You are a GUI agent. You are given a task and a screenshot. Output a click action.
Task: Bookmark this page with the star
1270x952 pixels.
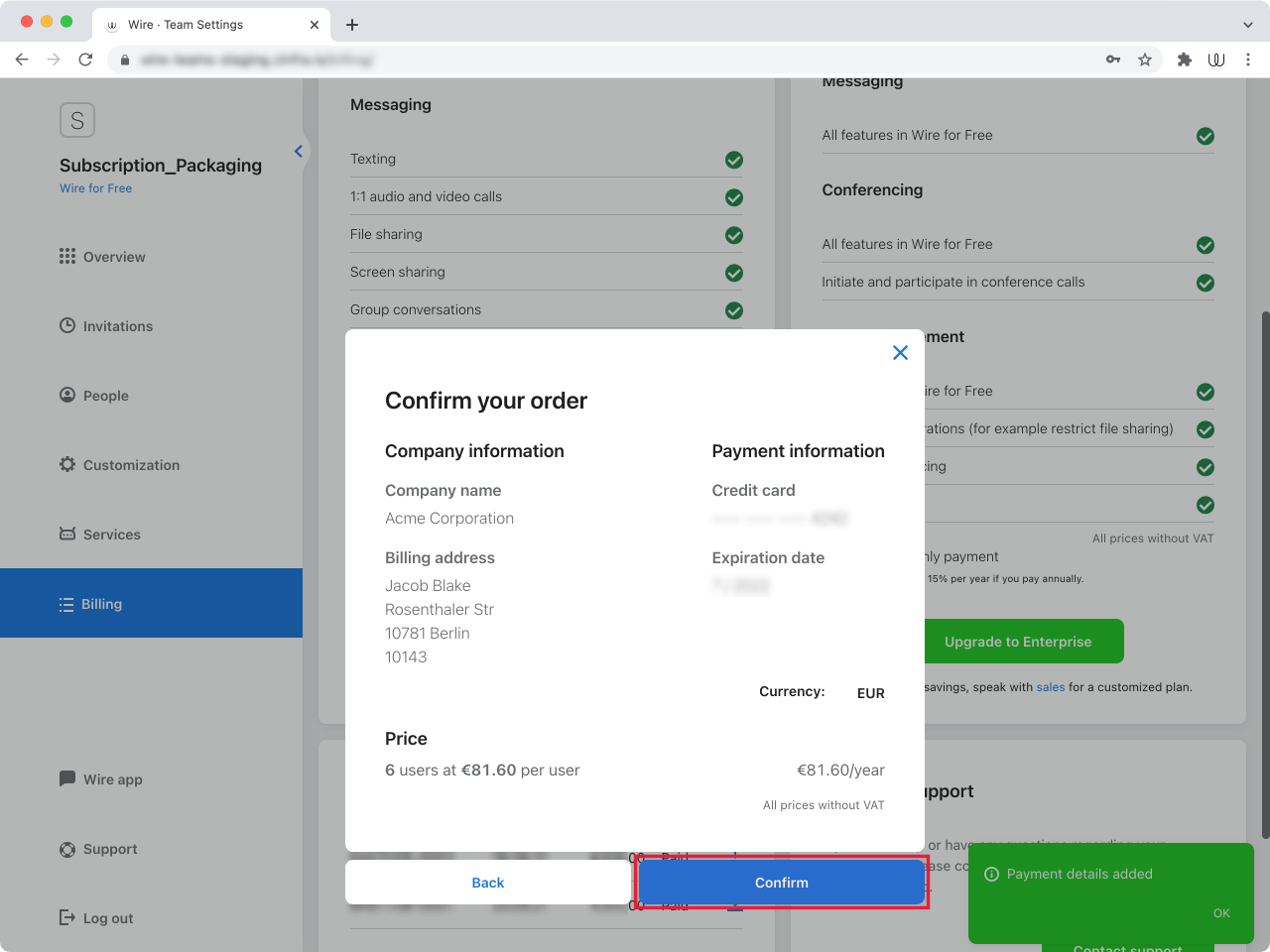click(1145, 59)
